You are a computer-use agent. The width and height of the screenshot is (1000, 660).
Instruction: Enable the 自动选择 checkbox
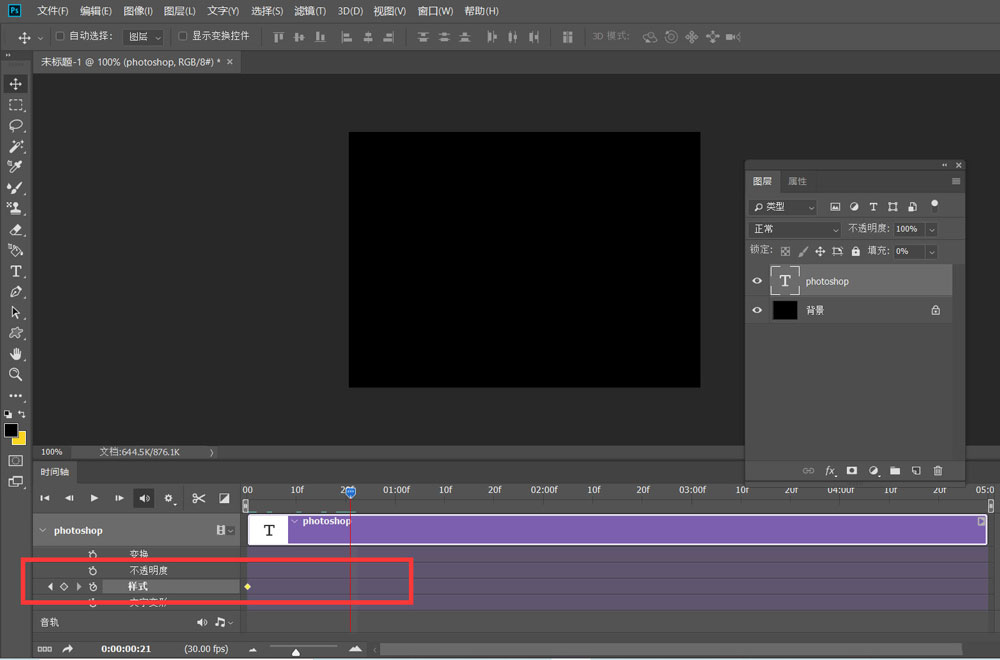click(x=60, y=37)
